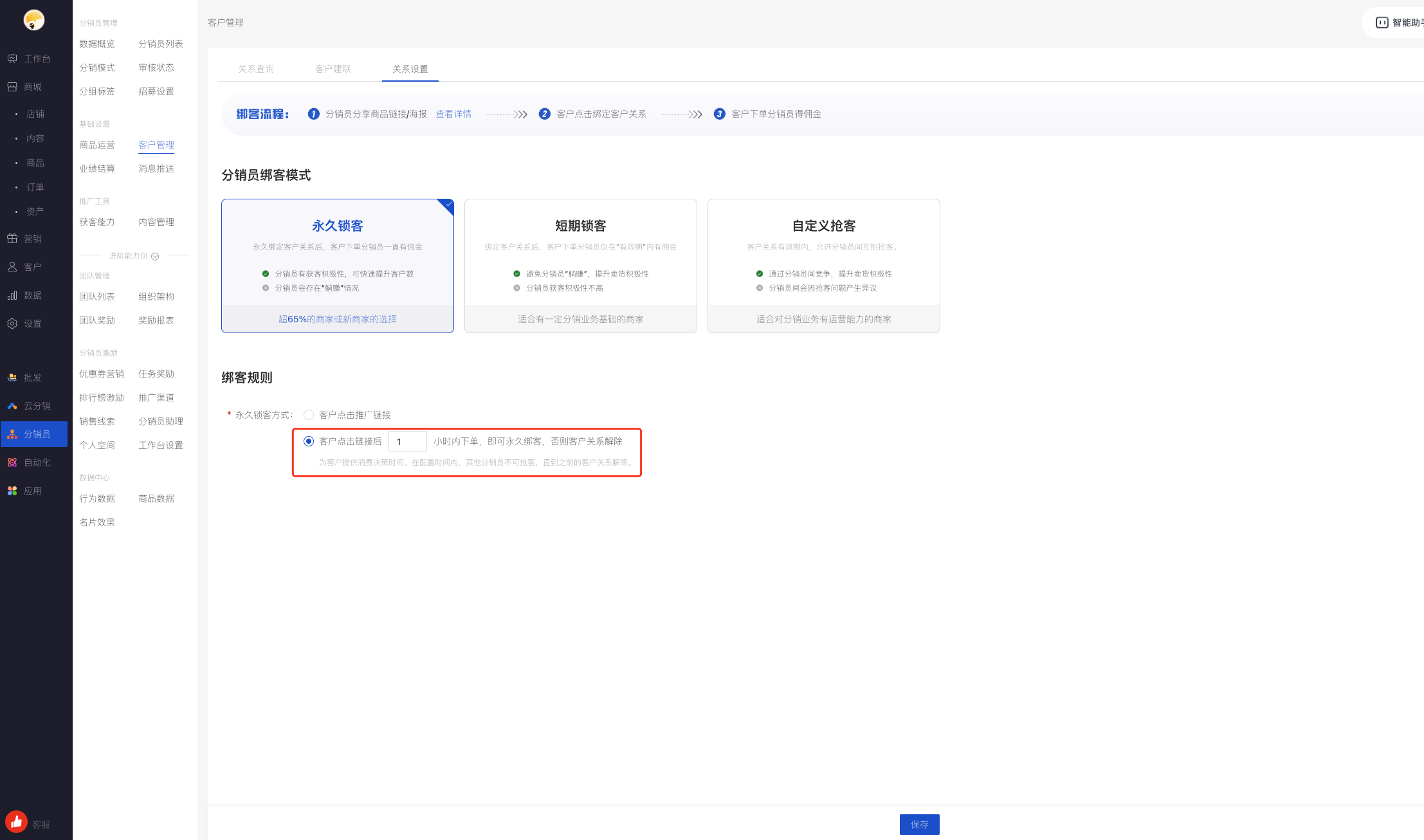Viewport: 1424px width, 840px height.
Task: Open the 批发 wholesale icon
Action: 12,378
